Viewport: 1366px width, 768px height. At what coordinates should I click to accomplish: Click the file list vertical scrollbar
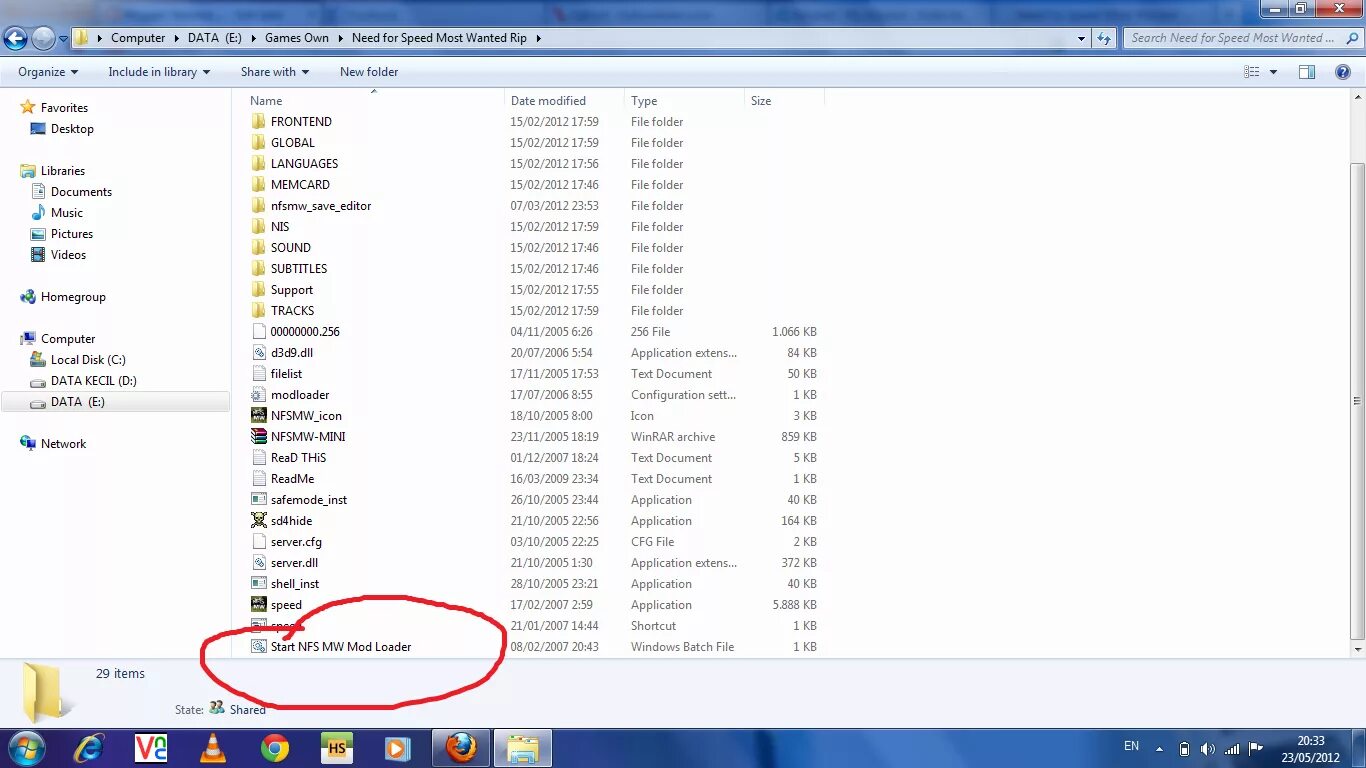(1357, 400)
